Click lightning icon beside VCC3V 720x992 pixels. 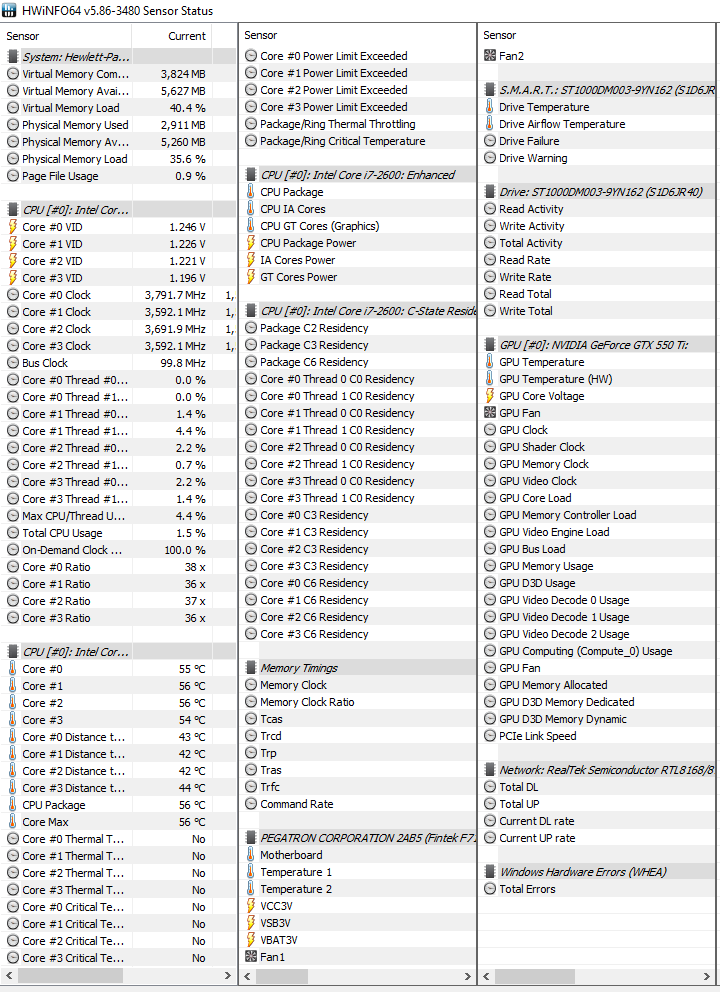(251, 906)
